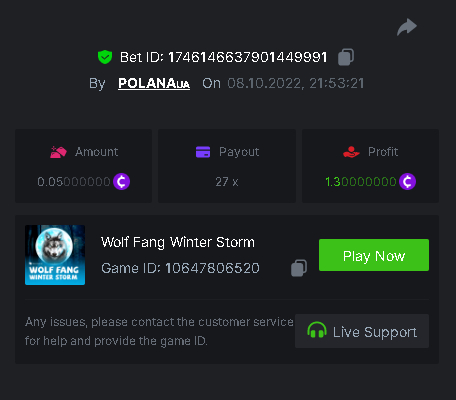Click the share arrow icon
The image size is (456, 400).
coord(407,27)
